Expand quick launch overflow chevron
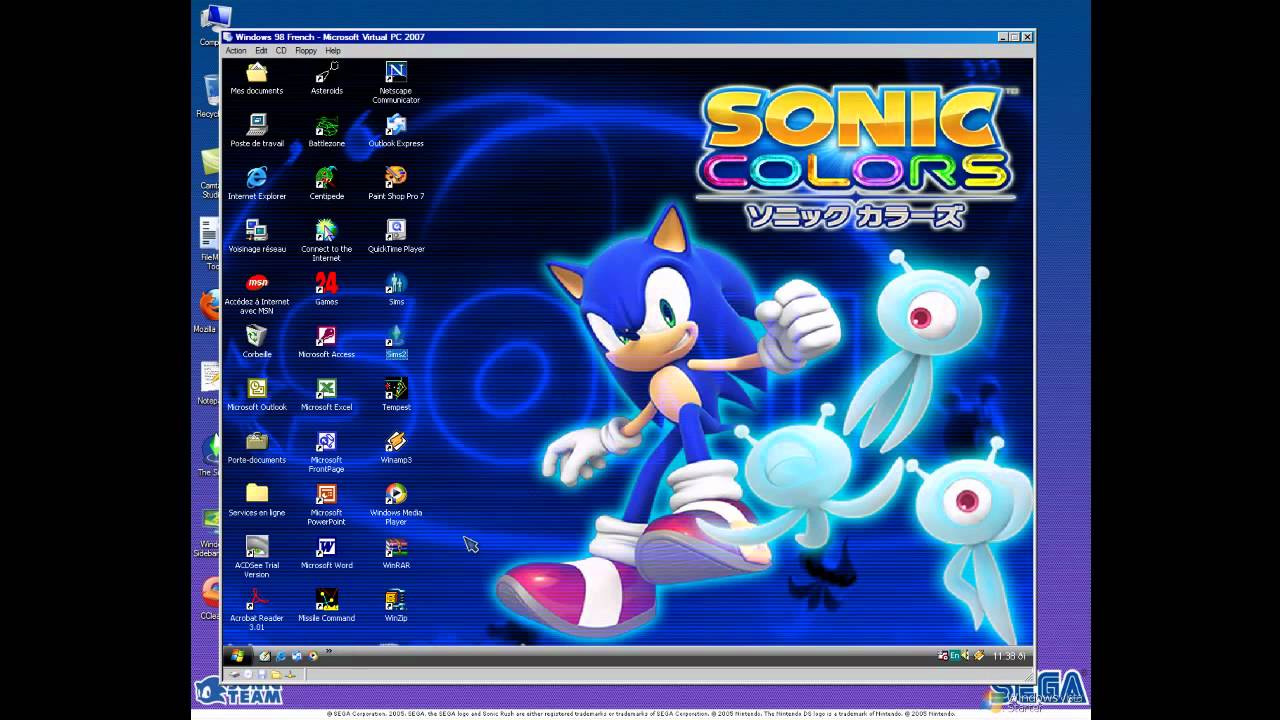 (x=329, y=651)
